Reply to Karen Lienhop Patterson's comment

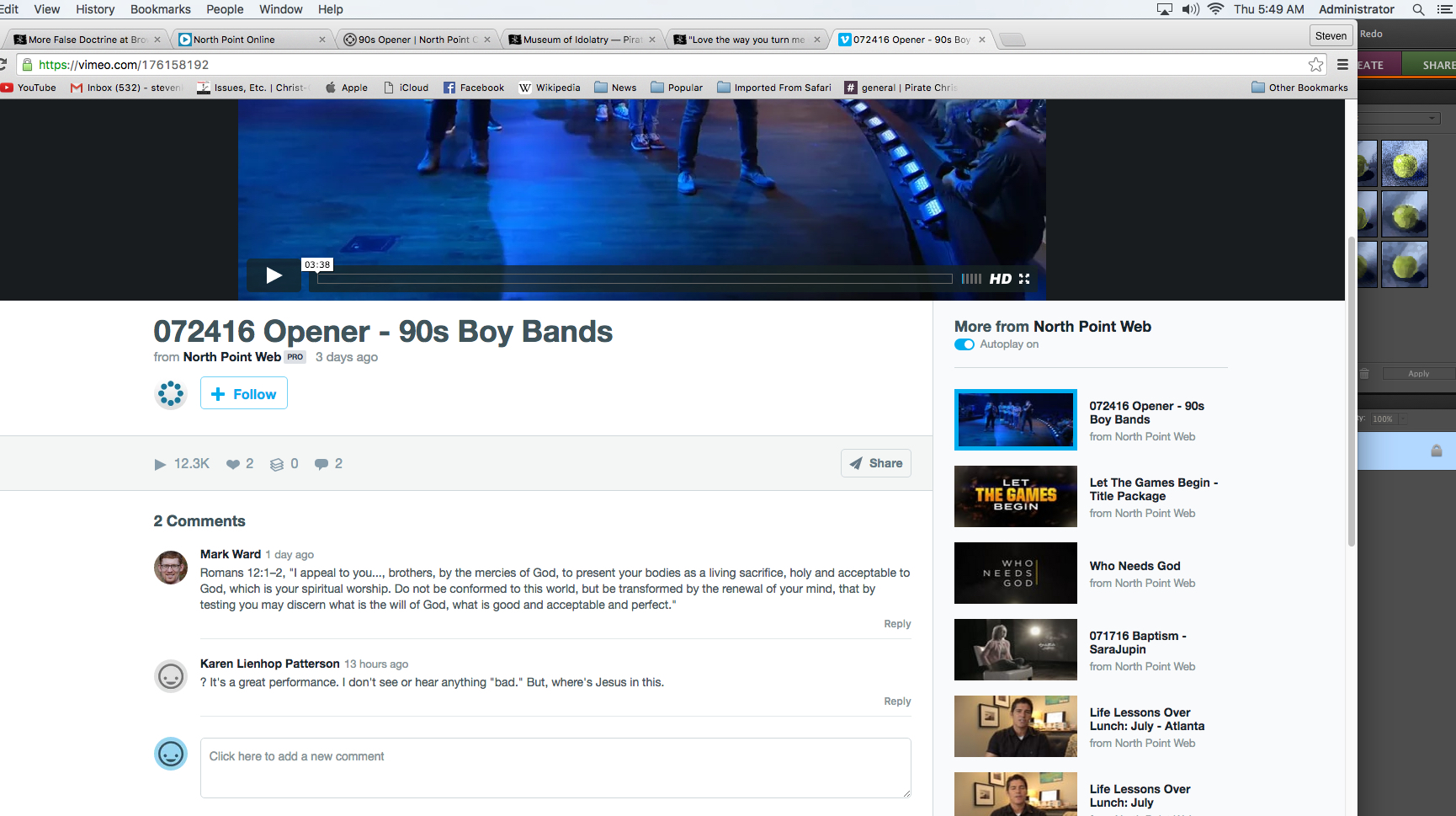click(897, 701)
